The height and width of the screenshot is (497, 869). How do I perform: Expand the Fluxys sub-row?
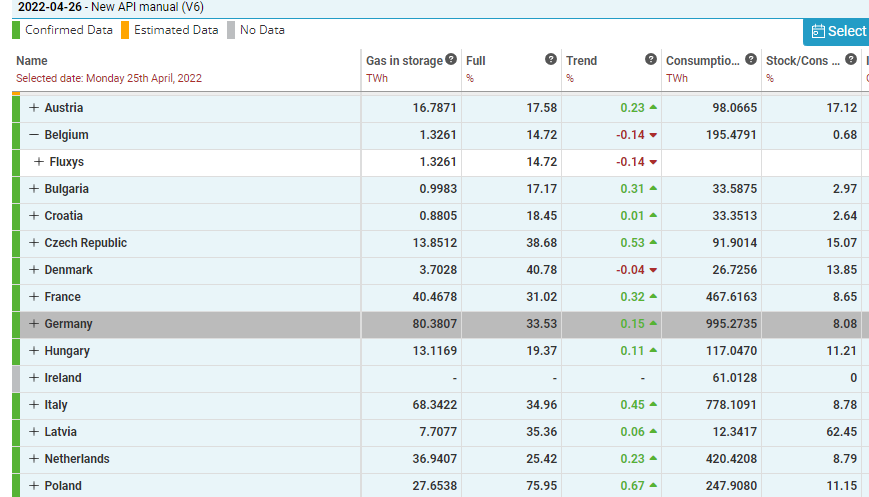click(x=38, y=162)
